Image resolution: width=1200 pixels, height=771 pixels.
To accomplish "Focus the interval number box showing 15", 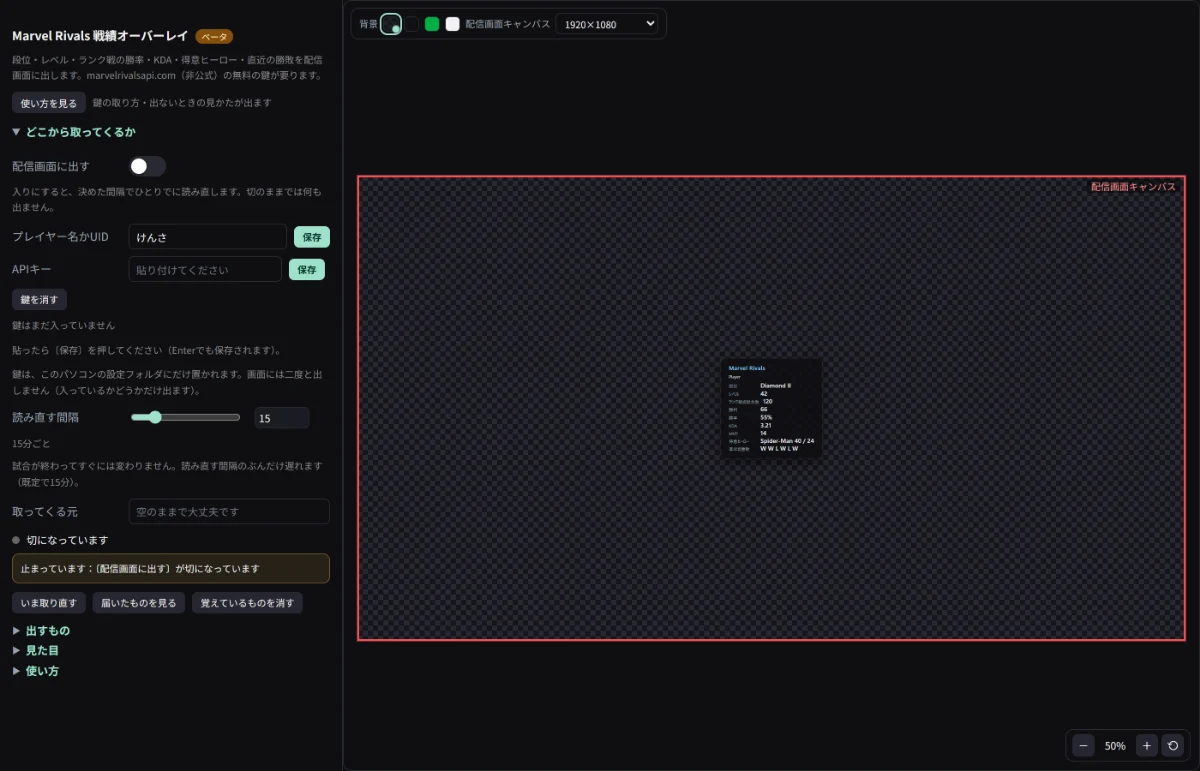I will pyautogui.click(x=281, y=418).
